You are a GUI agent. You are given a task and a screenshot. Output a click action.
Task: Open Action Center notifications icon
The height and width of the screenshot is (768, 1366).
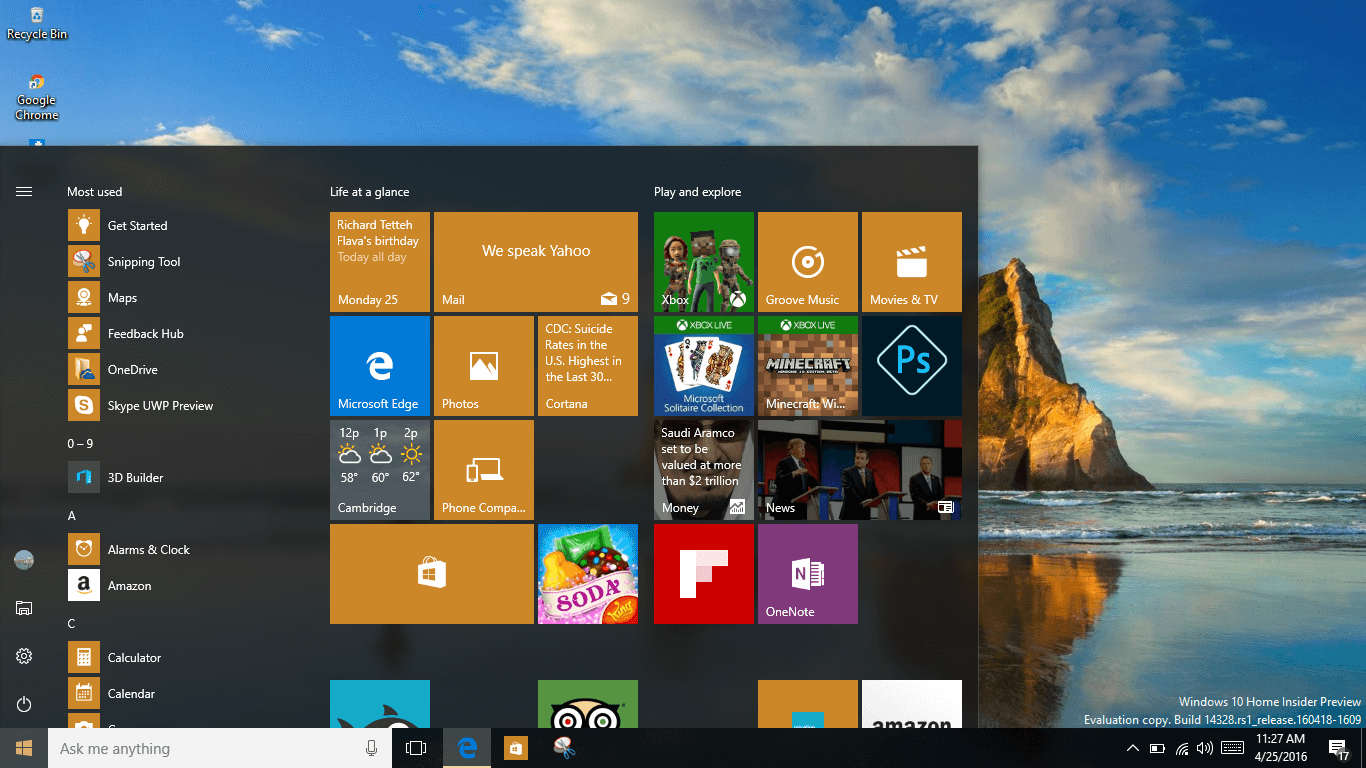1338,748
